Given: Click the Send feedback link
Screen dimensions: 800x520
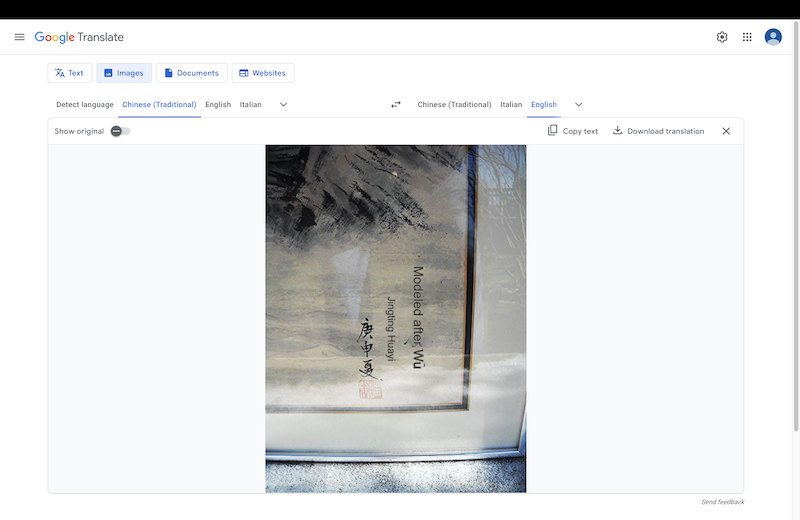Looking at the screenshot, I should [x=722, y=502].
